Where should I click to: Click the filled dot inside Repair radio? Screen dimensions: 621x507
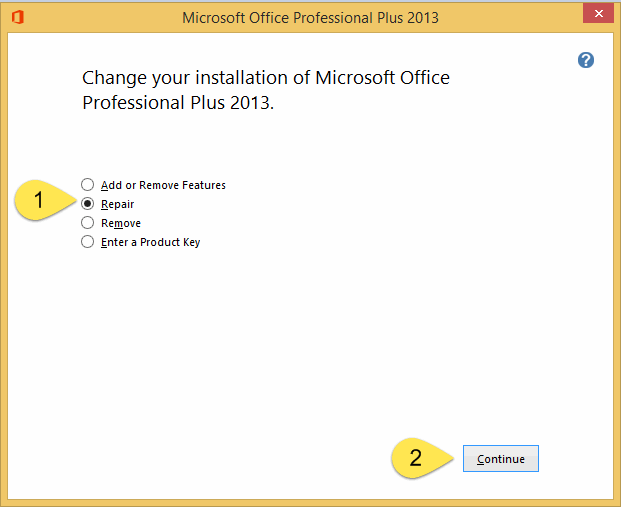(x=88, y=204)
